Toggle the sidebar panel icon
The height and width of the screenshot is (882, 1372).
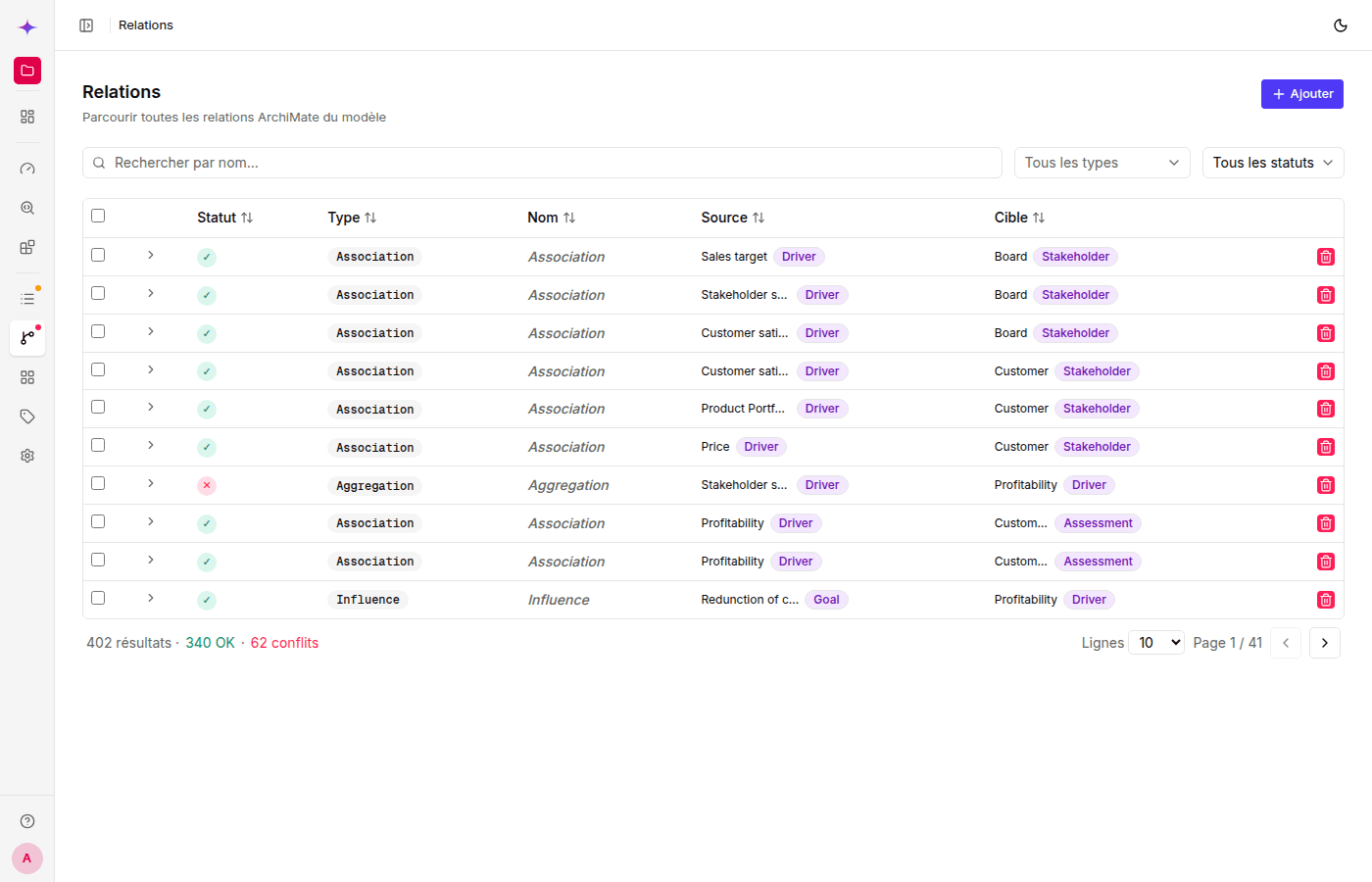click(86, 25)
